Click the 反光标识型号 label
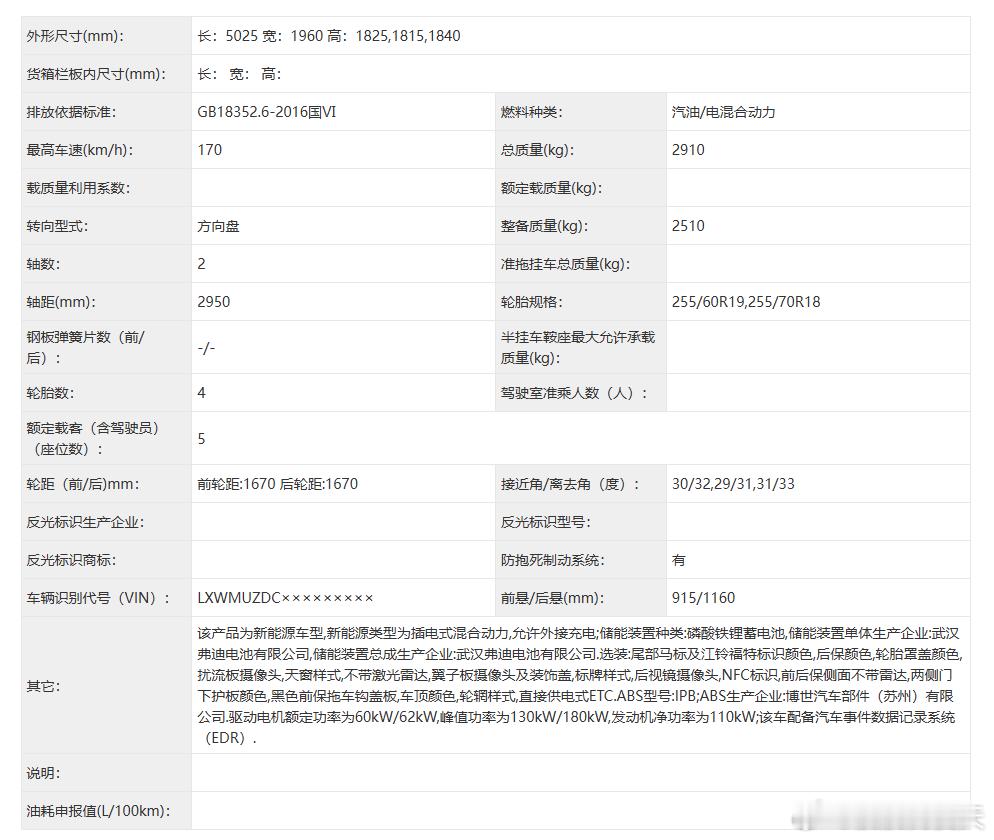Image resolution: width=994 pixels, height=840 pixels. point(545,522)
